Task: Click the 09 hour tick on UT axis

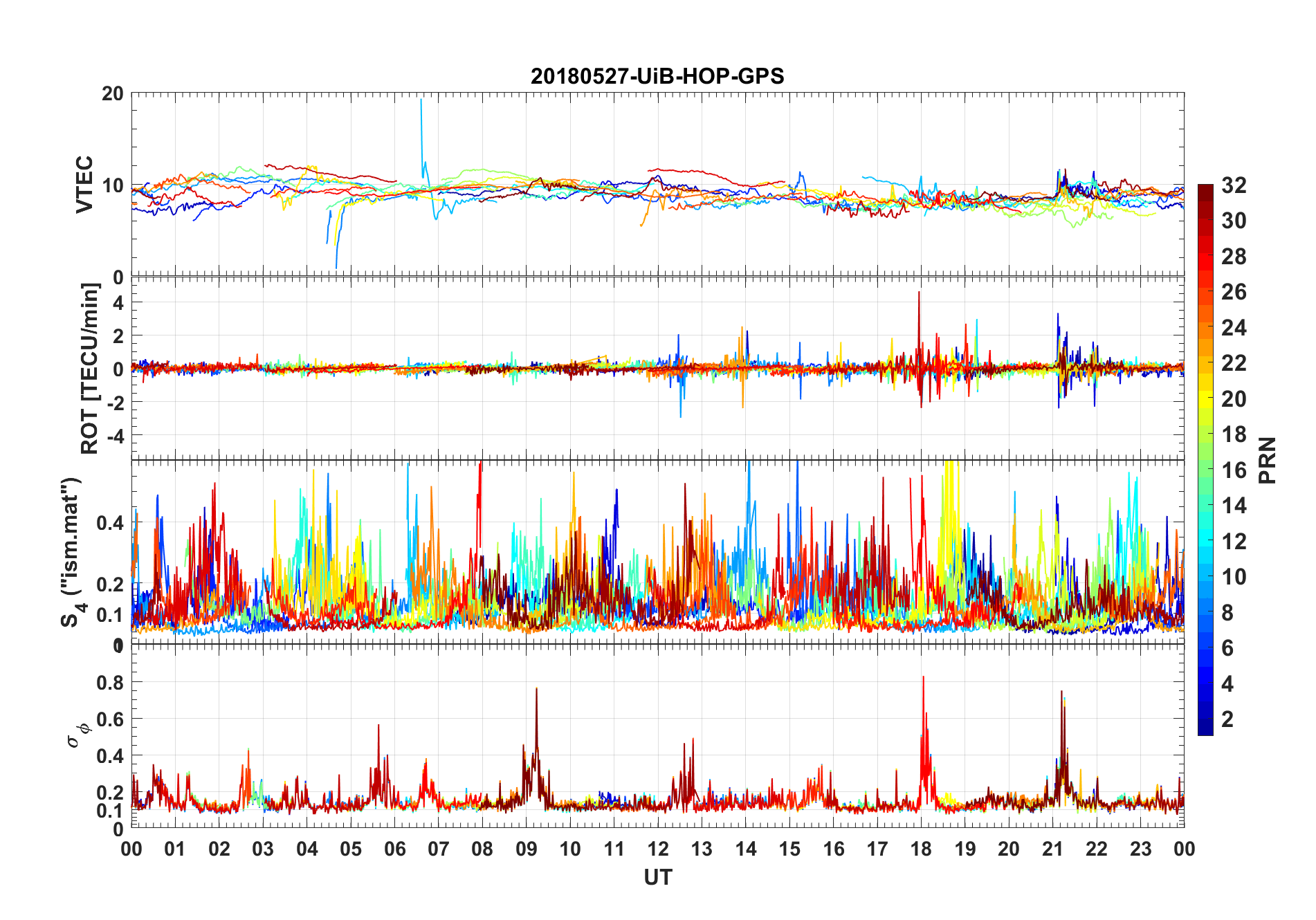Action: pyautogui.click(x=526, y=849)
